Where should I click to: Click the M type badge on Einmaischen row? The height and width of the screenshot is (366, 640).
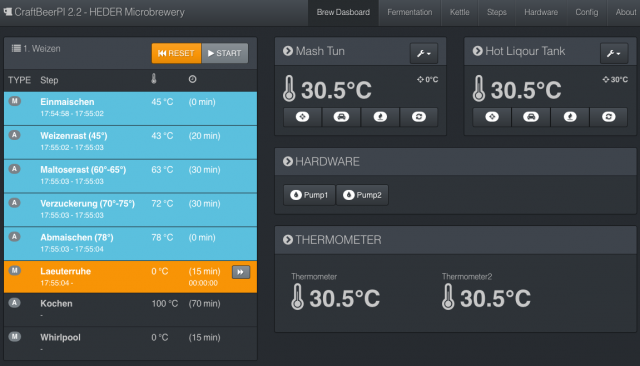[15, 101]
